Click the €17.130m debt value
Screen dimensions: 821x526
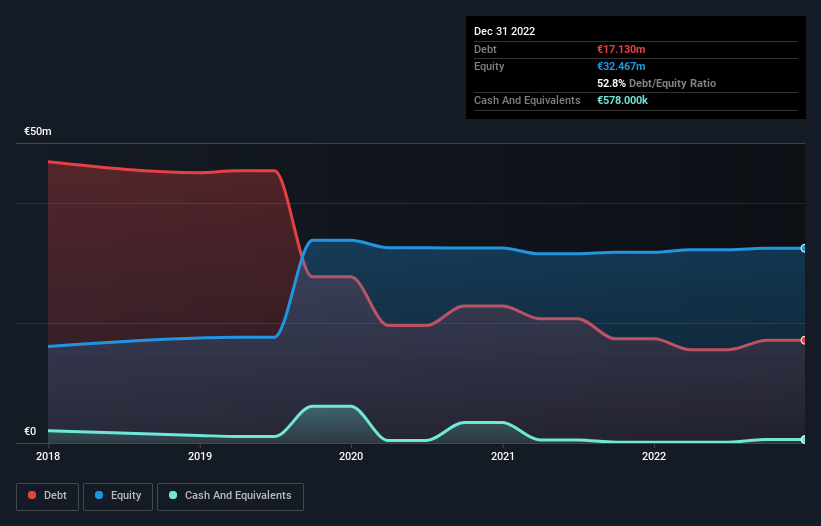pos(621,49)
